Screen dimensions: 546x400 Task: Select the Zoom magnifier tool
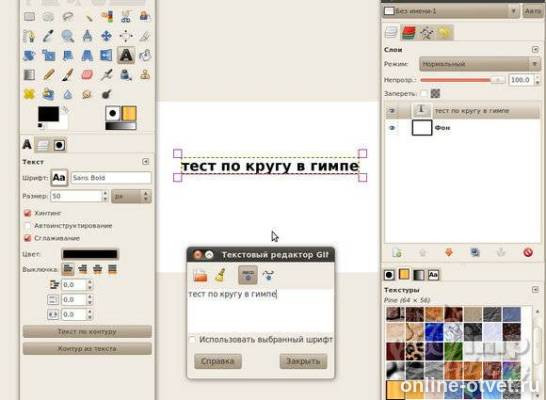click(68, 36)
